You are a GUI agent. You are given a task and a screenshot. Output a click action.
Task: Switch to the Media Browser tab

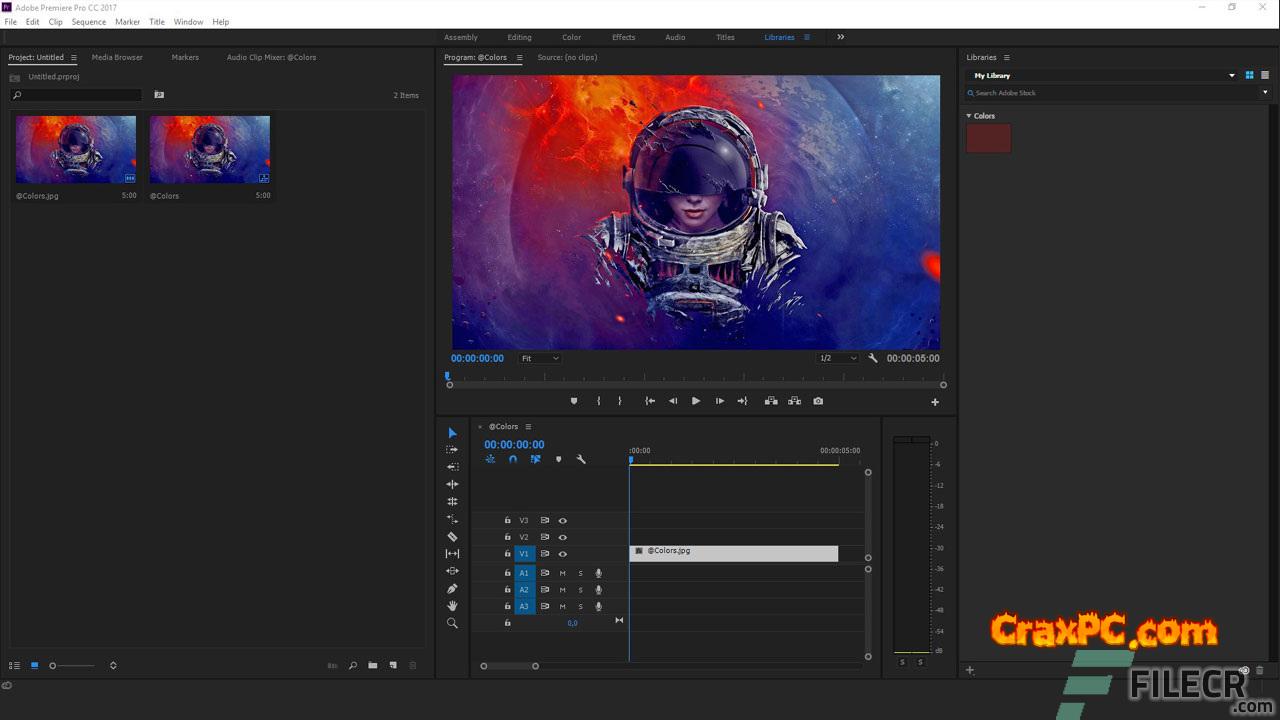pos(117,57)
